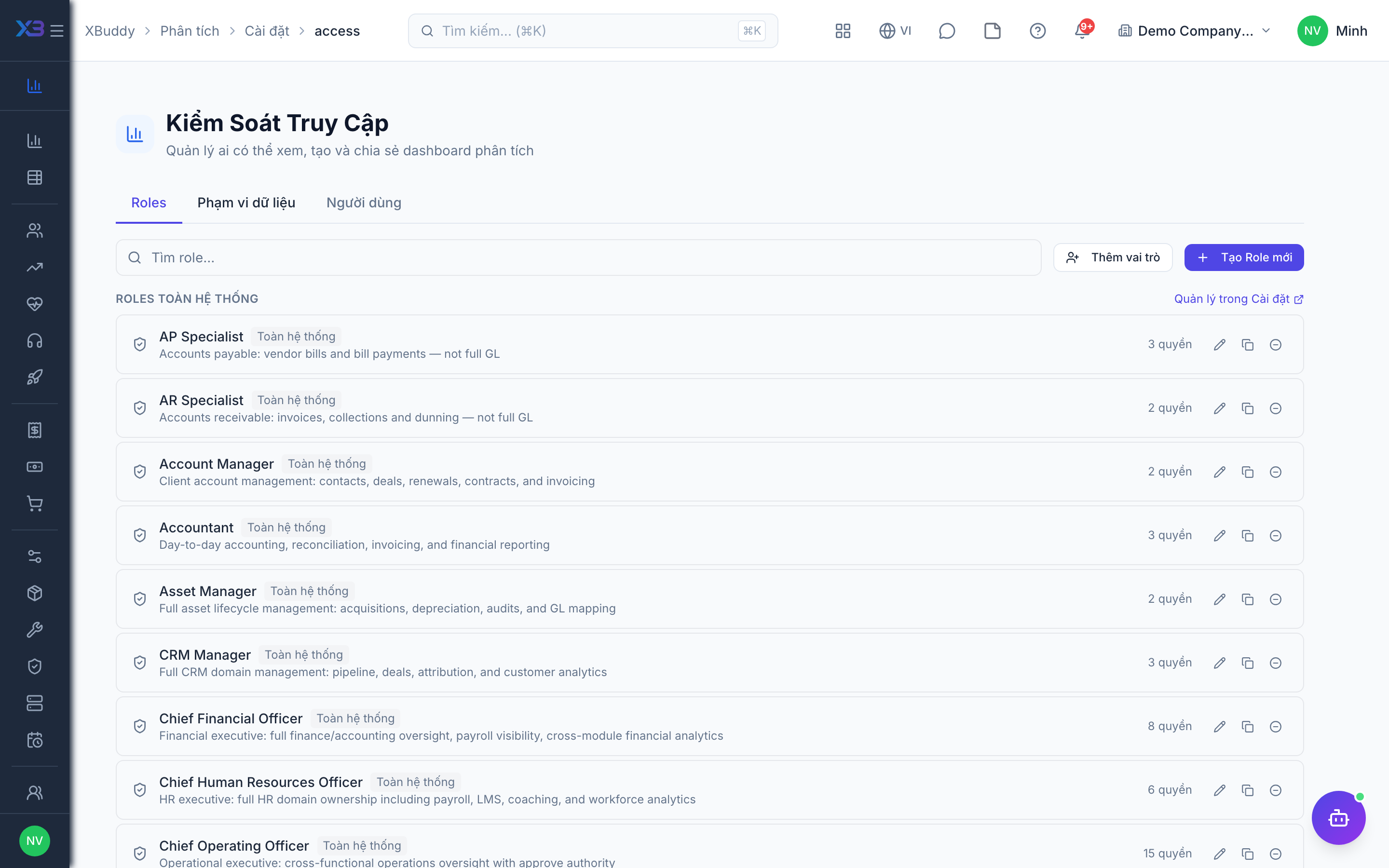Open the NV avatar at sidebar bottom
Viewport: 1389px width, 868px height.
point(34,841)
